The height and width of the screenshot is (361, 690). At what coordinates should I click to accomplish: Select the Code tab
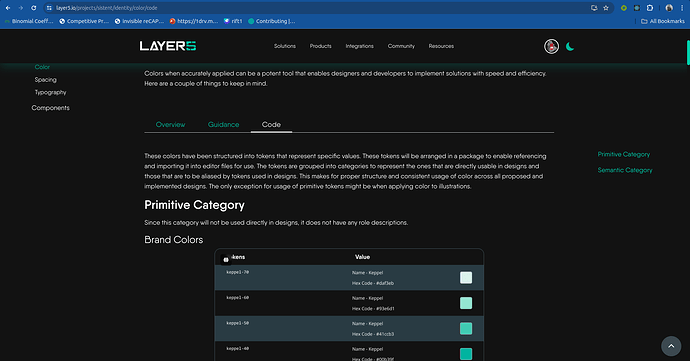pyautogui.click(x=271, y=125)
